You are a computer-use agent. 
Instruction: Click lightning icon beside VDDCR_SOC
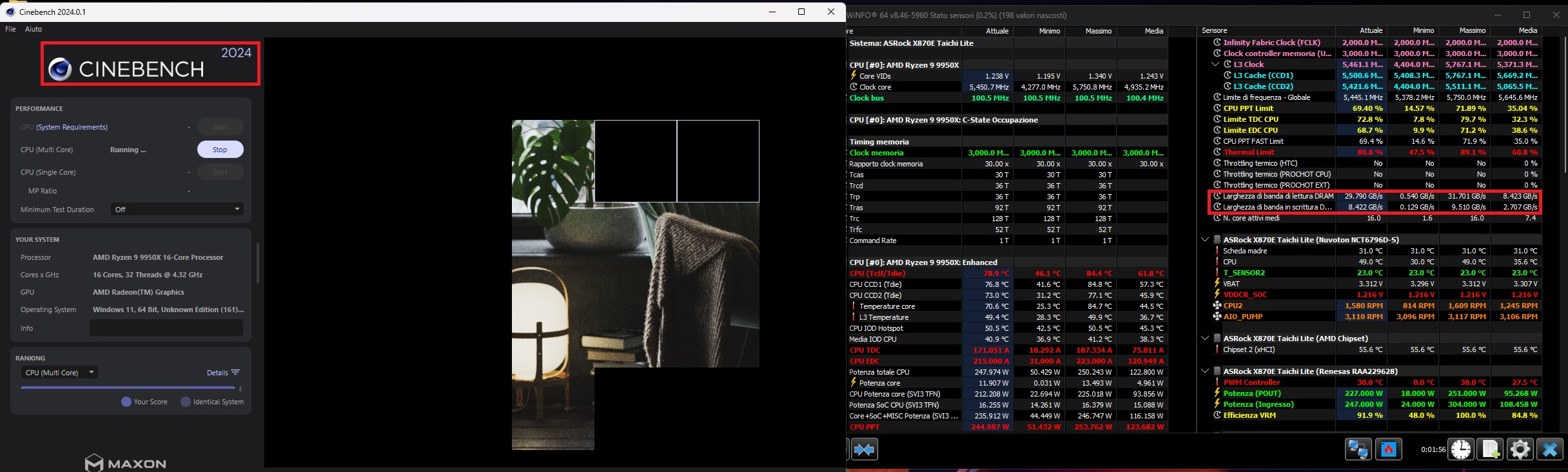(1217, 294)
